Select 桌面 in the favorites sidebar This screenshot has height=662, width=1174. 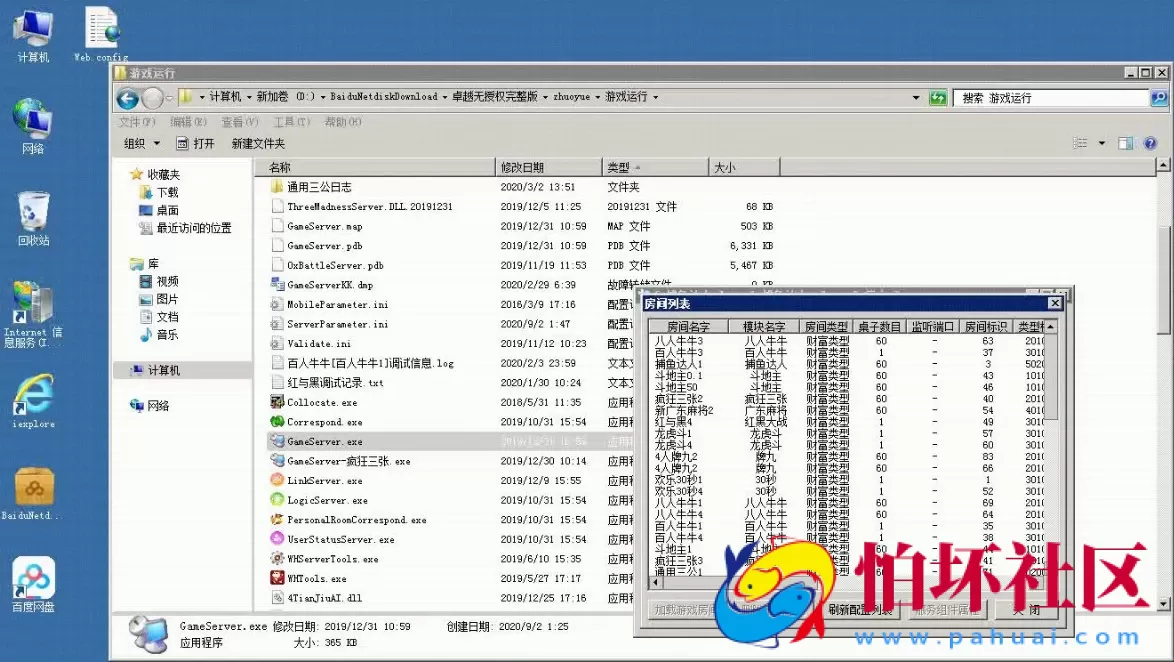click(167, 210)
